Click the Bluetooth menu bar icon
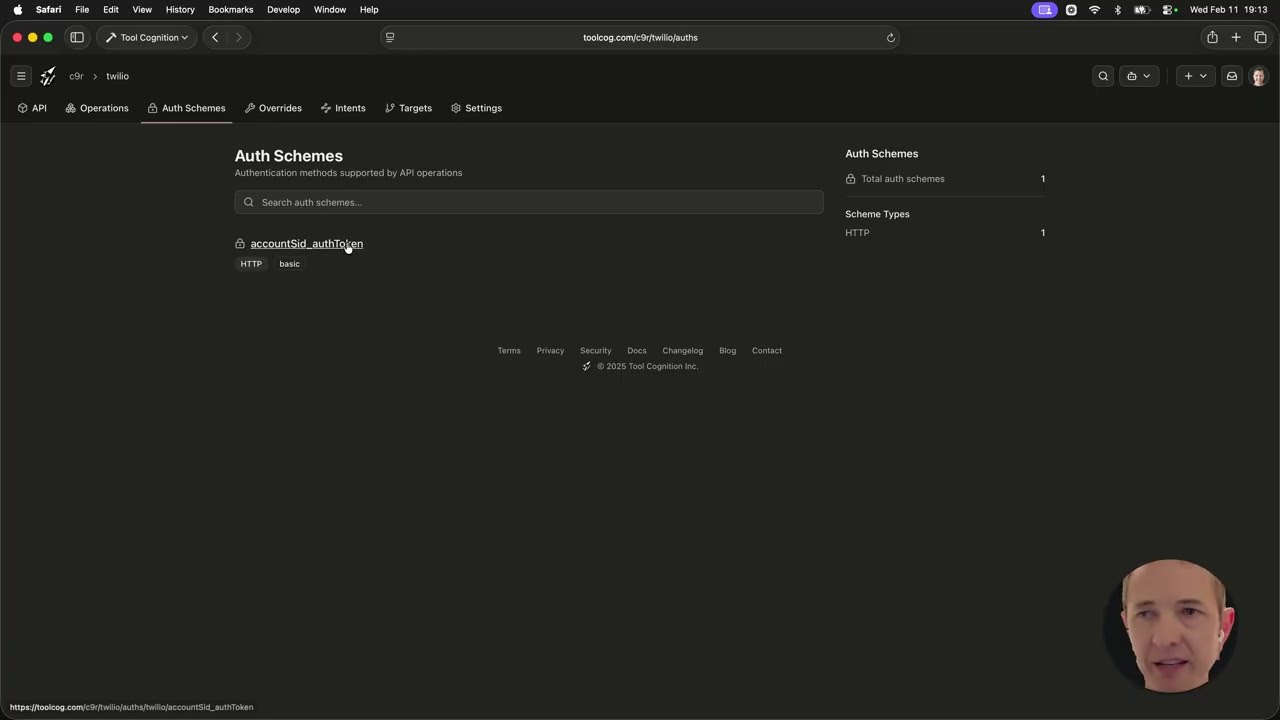Image resolution: width=1280 pixels, height=720 pixels. (x=1117, y=10)
